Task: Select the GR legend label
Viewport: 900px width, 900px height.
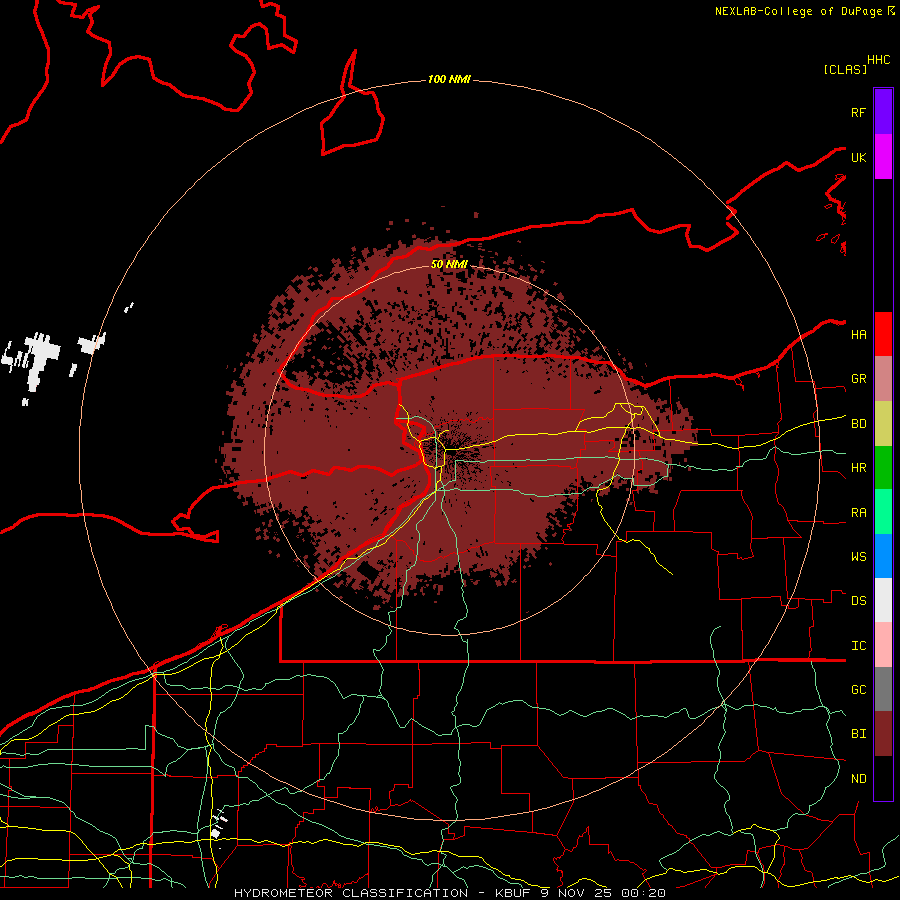Action: (858, 379)
